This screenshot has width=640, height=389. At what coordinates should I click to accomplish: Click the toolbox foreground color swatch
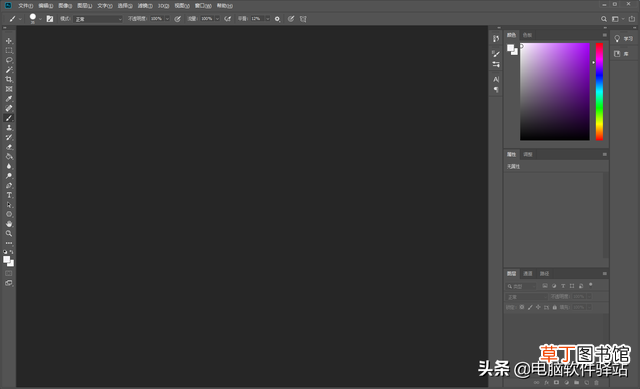[x=7, y=259]
